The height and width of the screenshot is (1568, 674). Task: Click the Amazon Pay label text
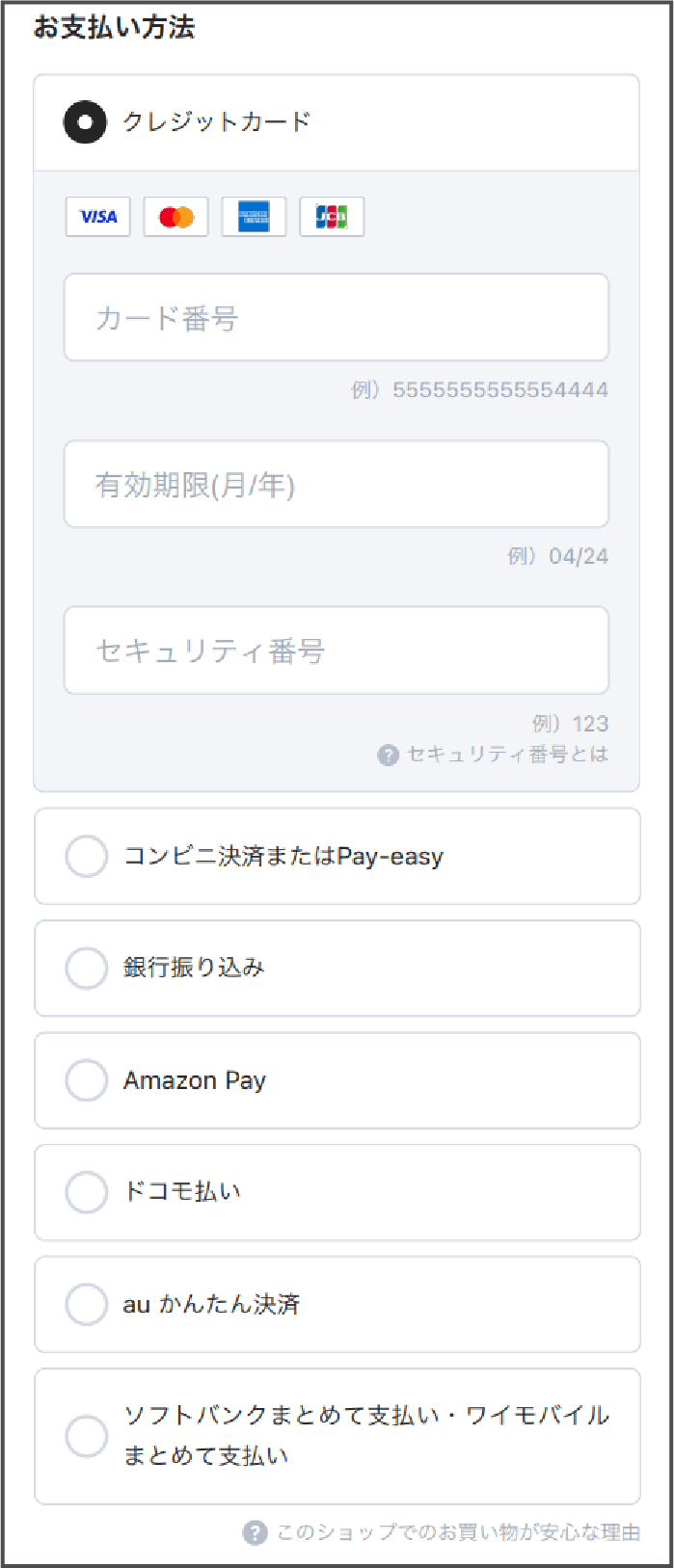(x=194, y=1080)
